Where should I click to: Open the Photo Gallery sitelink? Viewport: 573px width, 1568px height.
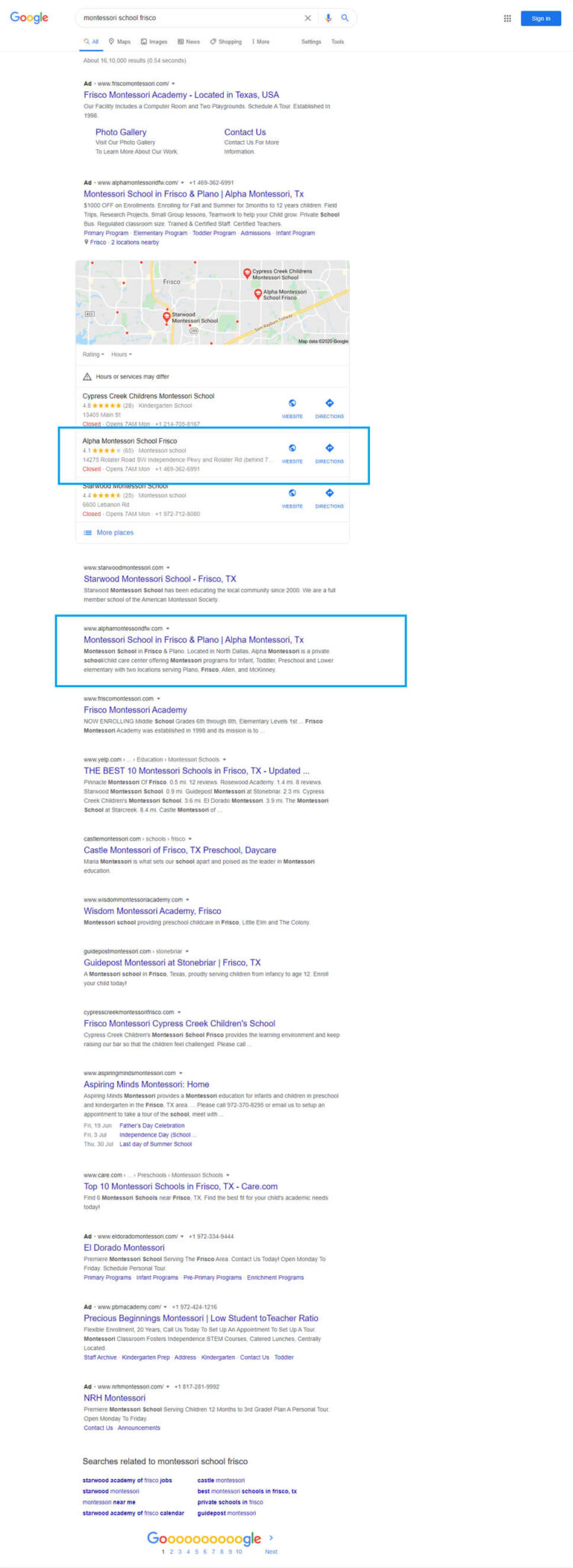[x=121, y=132]
